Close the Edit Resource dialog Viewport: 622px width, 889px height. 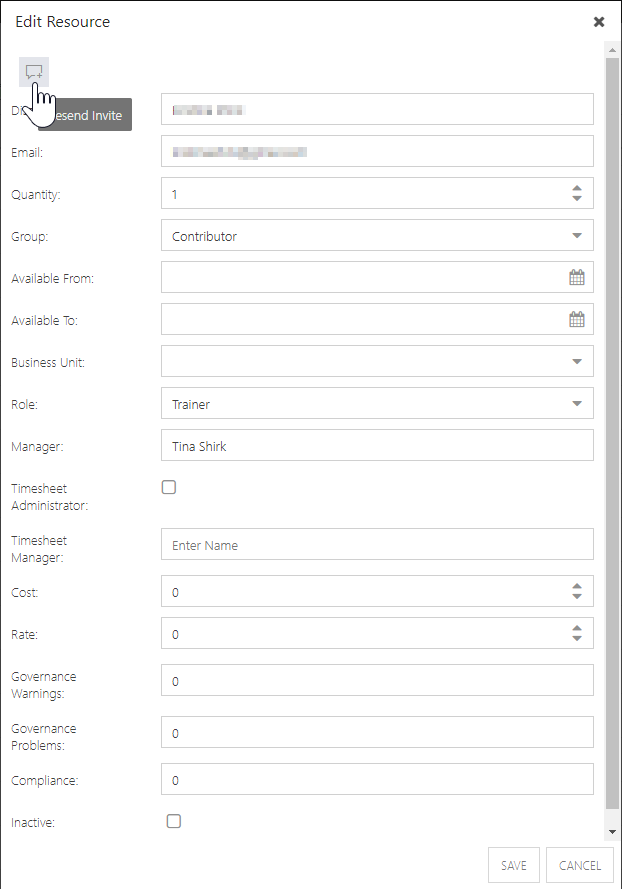(x=599, y=22)
